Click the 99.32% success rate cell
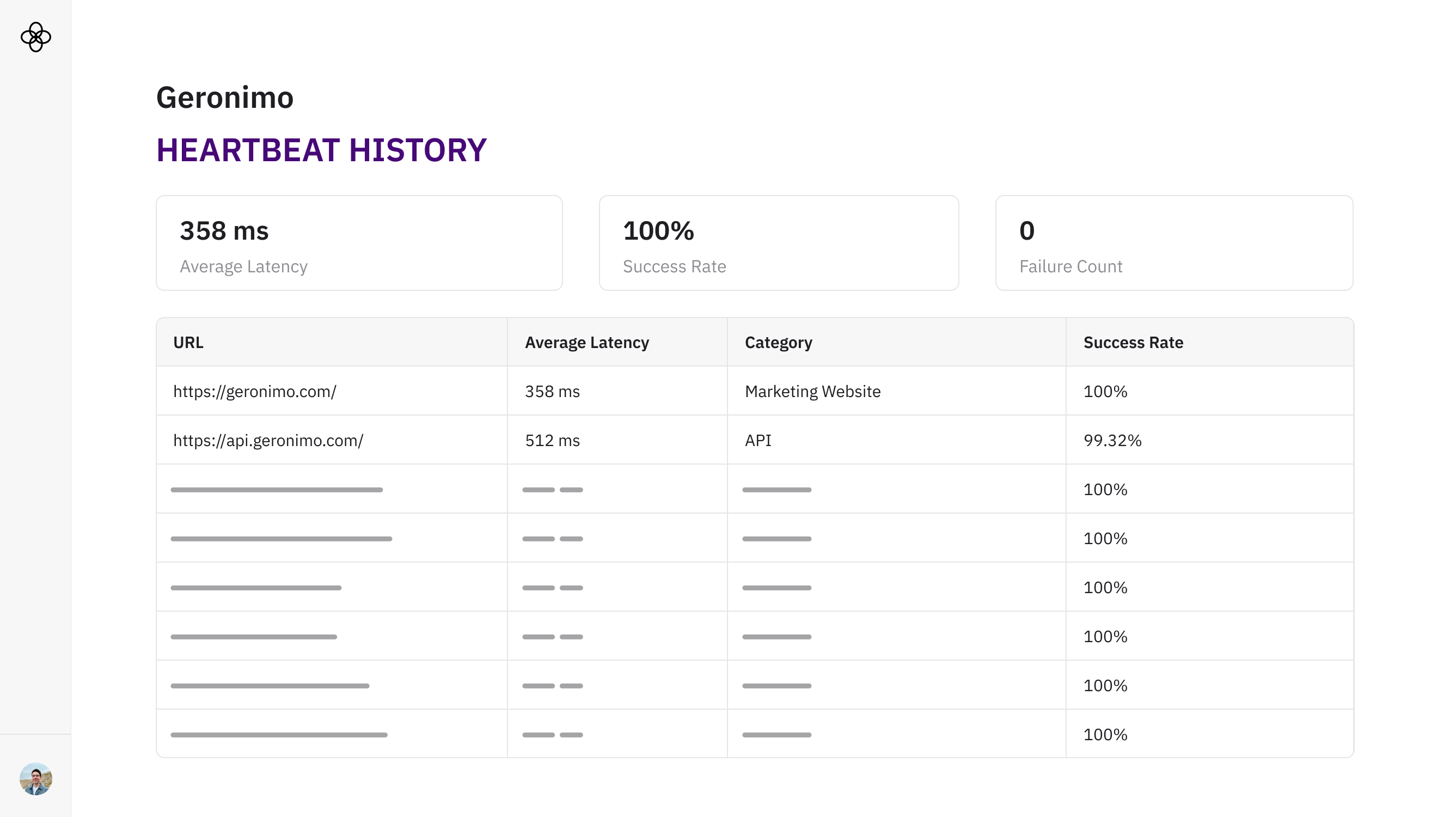Viewport: 1456px width, 817px height. 1112,441
